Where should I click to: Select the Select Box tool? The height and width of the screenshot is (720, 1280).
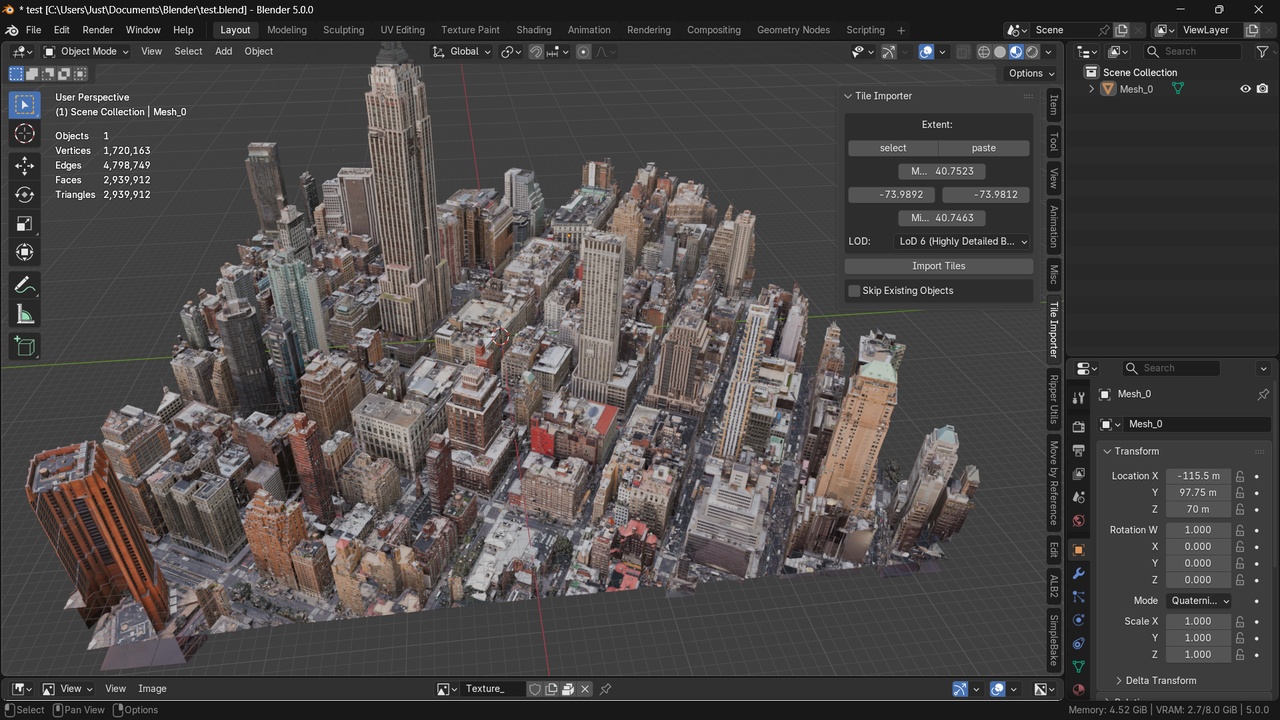click(x=25, y=104)
